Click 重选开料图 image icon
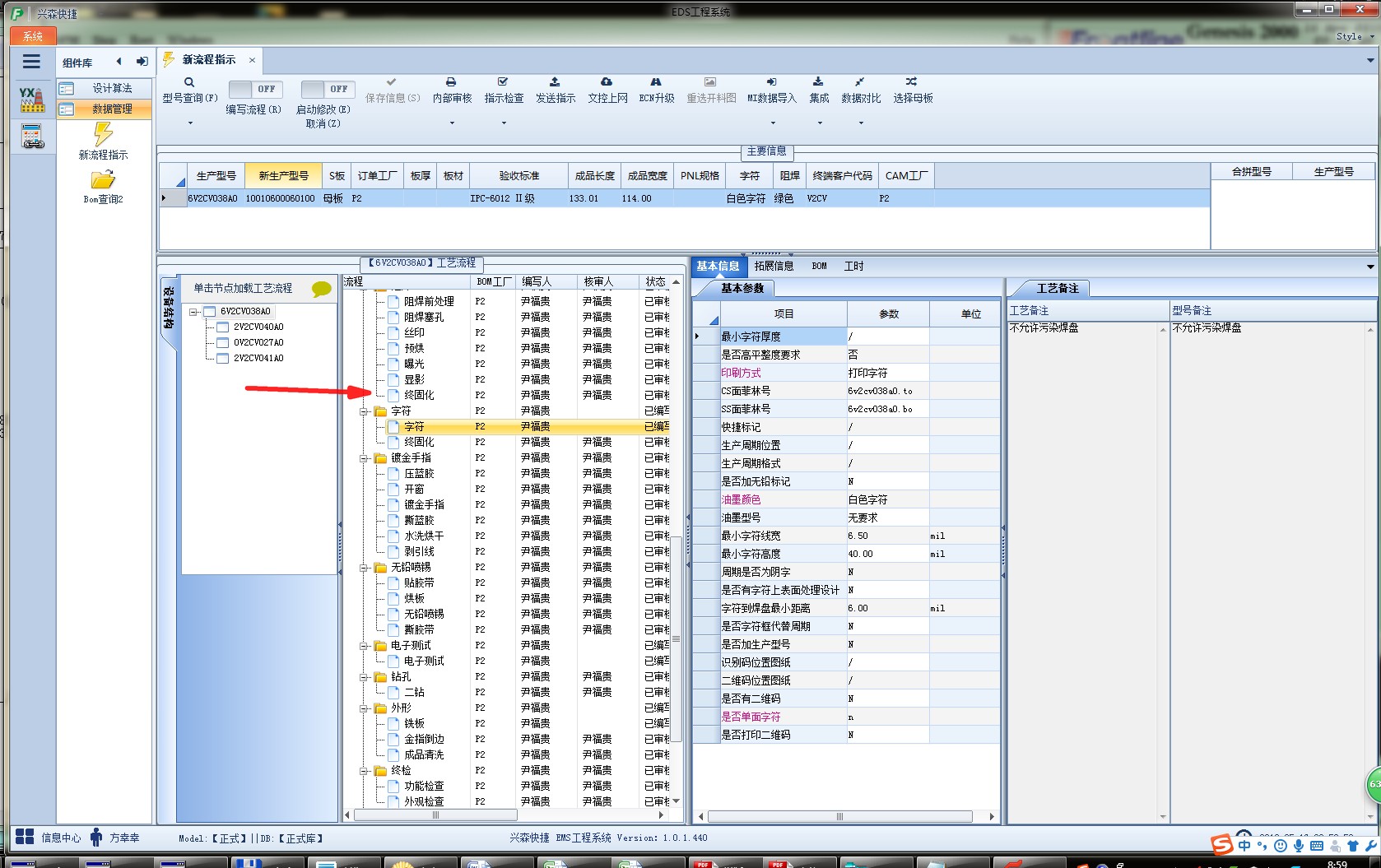 pyautogui.click(x=710, y=82)
